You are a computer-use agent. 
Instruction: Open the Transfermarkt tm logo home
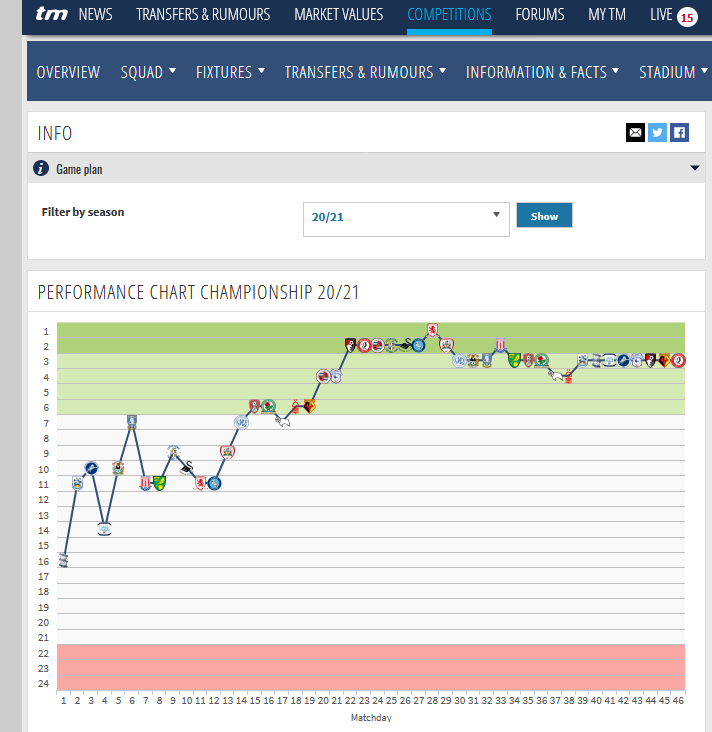52,14
